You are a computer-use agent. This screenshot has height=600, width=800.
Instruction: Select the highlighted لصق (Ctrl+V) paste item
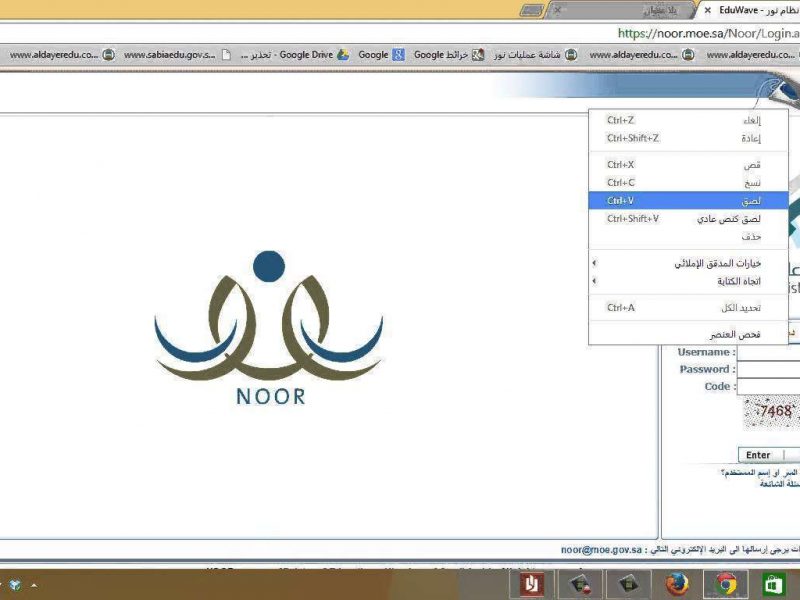pos(689,201)
